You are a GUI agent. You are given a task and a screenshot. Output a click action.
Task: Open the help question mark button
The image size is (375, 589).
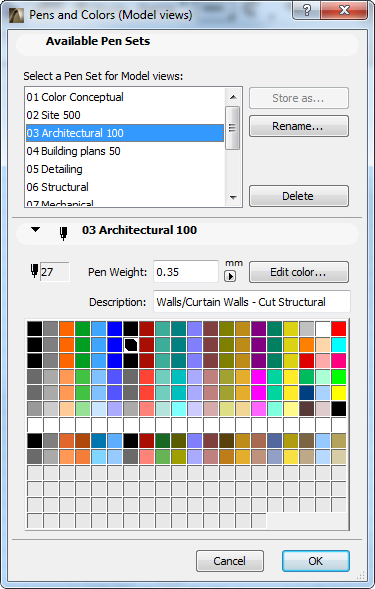tap(307, 10)
